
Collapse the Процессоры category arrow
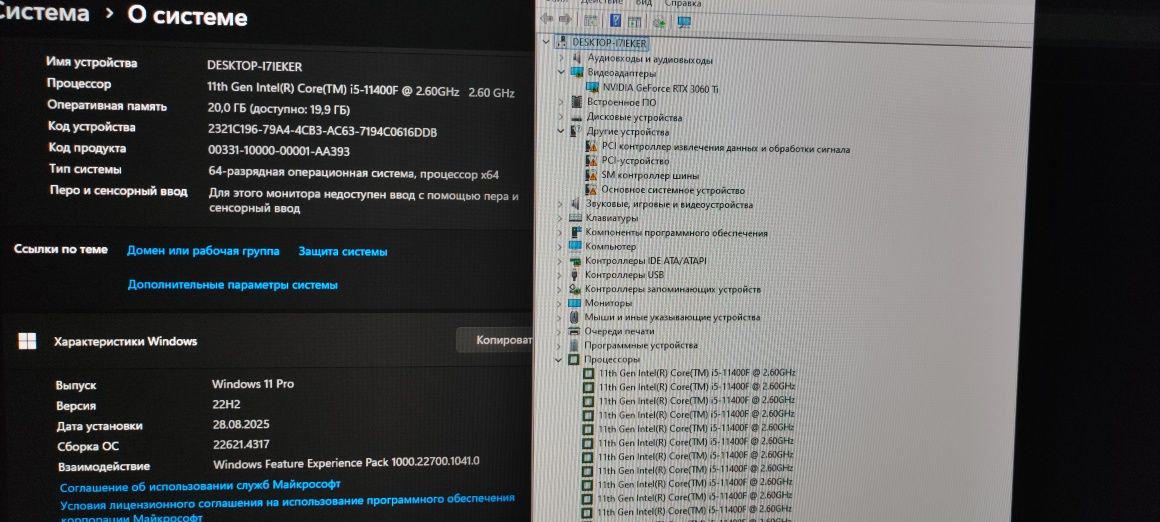[559, 359]
